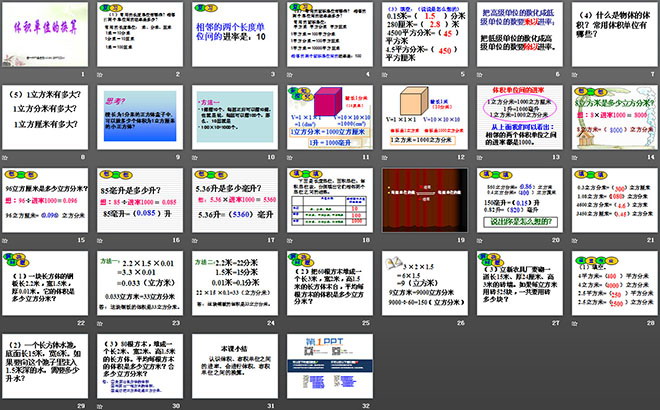Select slide 6 thumbnail 把高级单位的数化成低级单位
660x410 pixels.
click(520, 35)
